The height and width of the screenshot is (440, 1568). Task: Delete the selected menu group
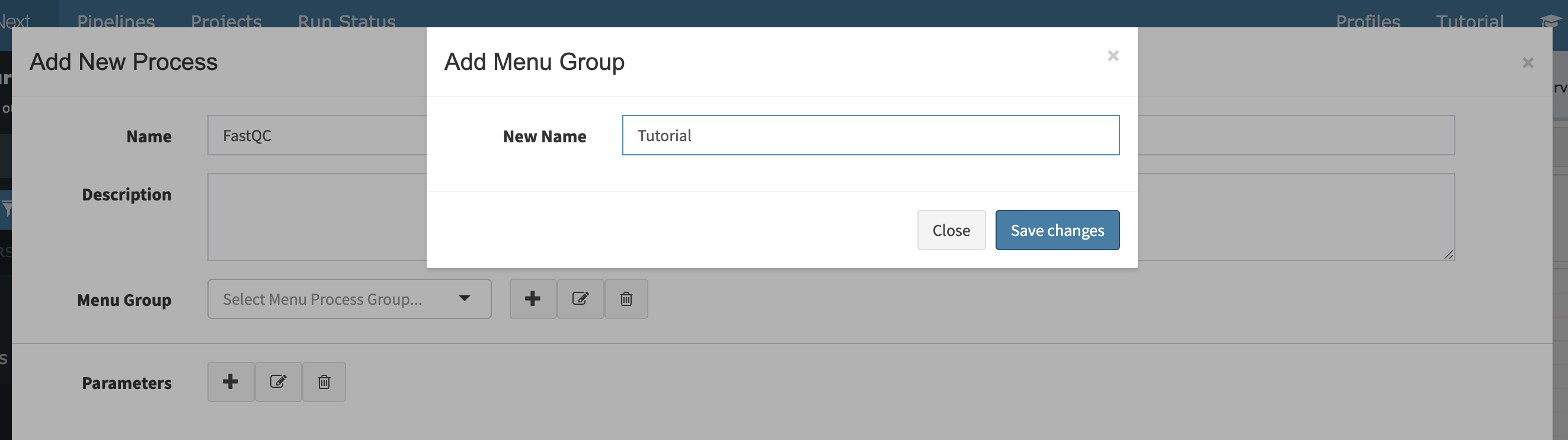pyautogui.click(x=626, y=299)
